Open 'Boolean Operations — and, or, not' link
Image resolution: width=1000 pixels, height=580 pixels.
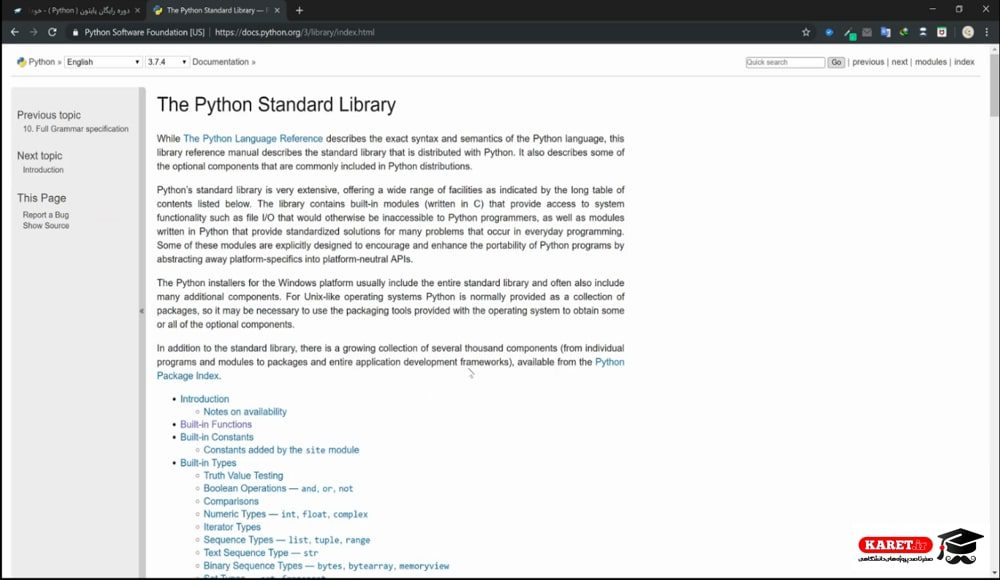pyautogui.click(x=278, y=488)
